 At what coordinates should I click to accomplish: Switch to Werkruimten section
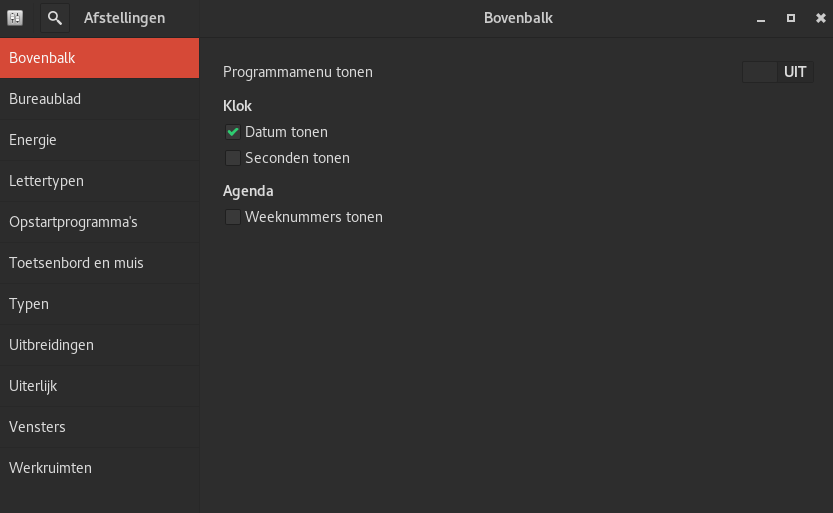[99, 468]
